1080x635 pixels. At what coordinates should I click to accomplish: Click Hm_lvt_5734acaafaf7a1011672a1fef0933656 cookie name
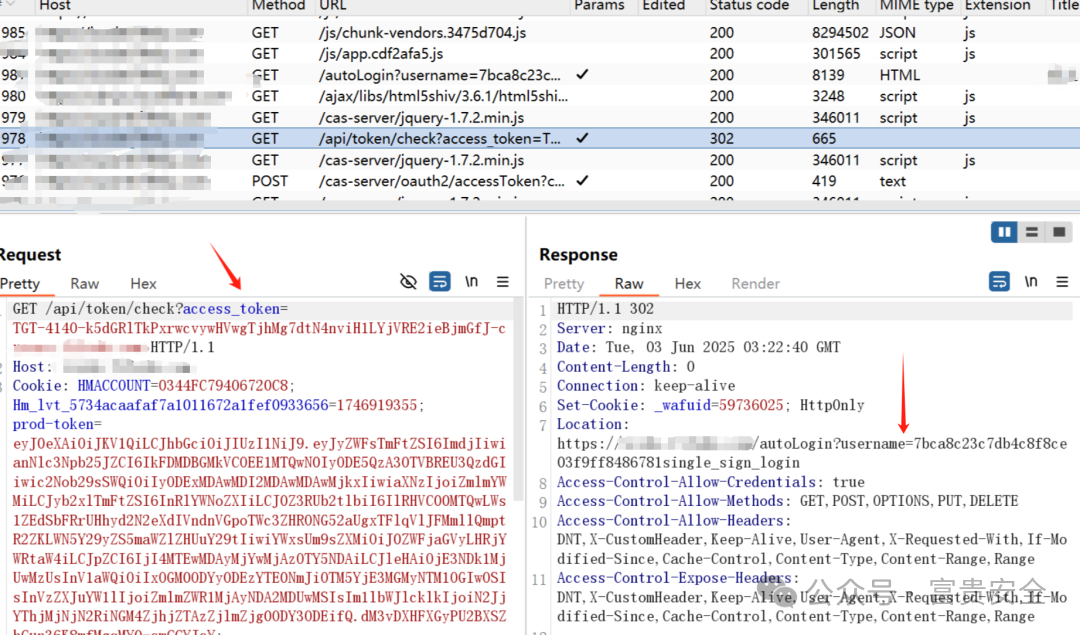(171, 405)
